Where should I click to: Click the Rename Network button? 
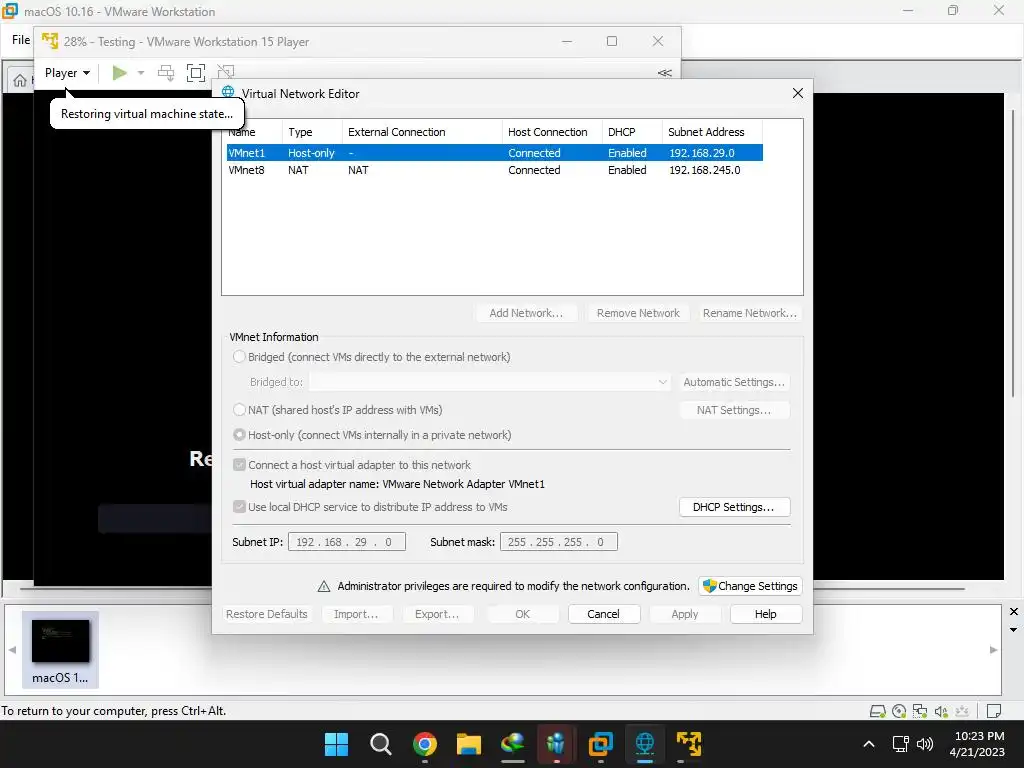pyautogui.click(x=750, y=313)
